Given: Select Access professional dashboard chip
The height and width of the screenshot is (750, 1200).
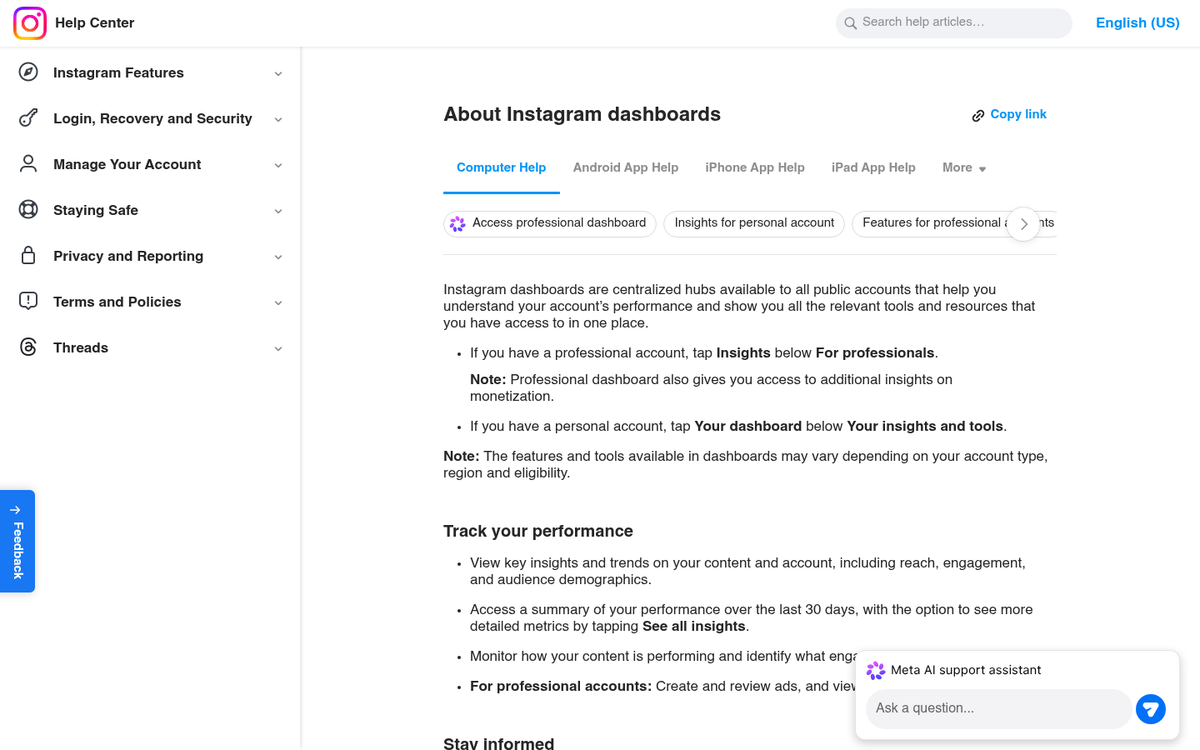Looking at the screenshot, I should tap(549, 223).
